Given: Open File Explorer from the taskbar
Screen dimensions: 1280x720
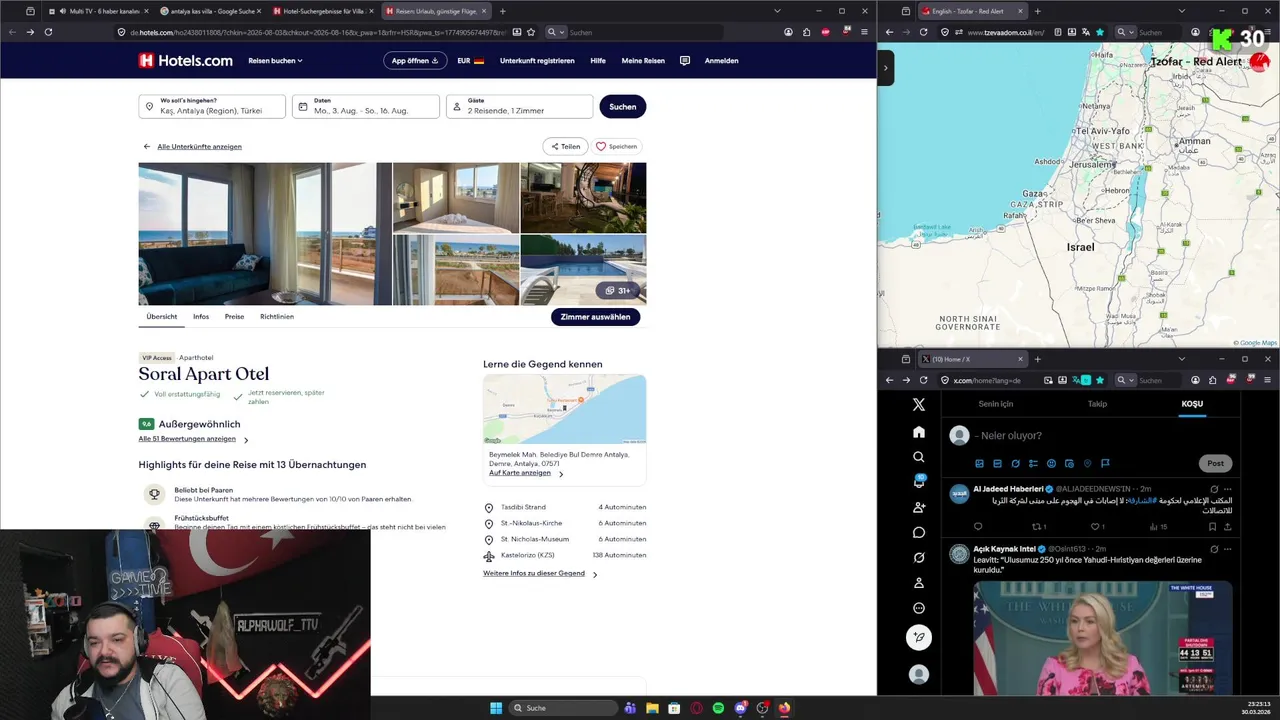Looking at the screenshot, I should pos(652,708).
